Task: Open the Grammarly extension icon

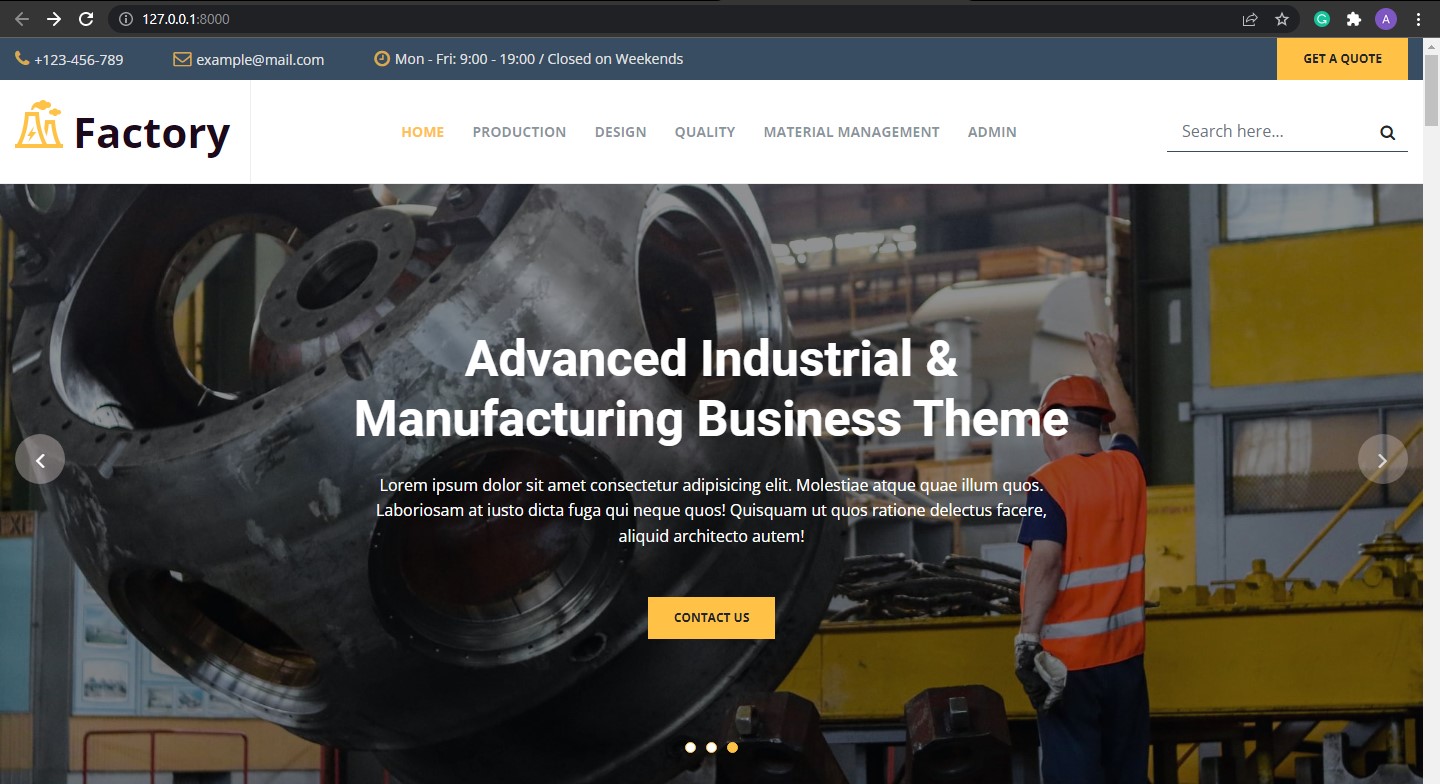Action: pyautogui.click(x=1322, y=19)
